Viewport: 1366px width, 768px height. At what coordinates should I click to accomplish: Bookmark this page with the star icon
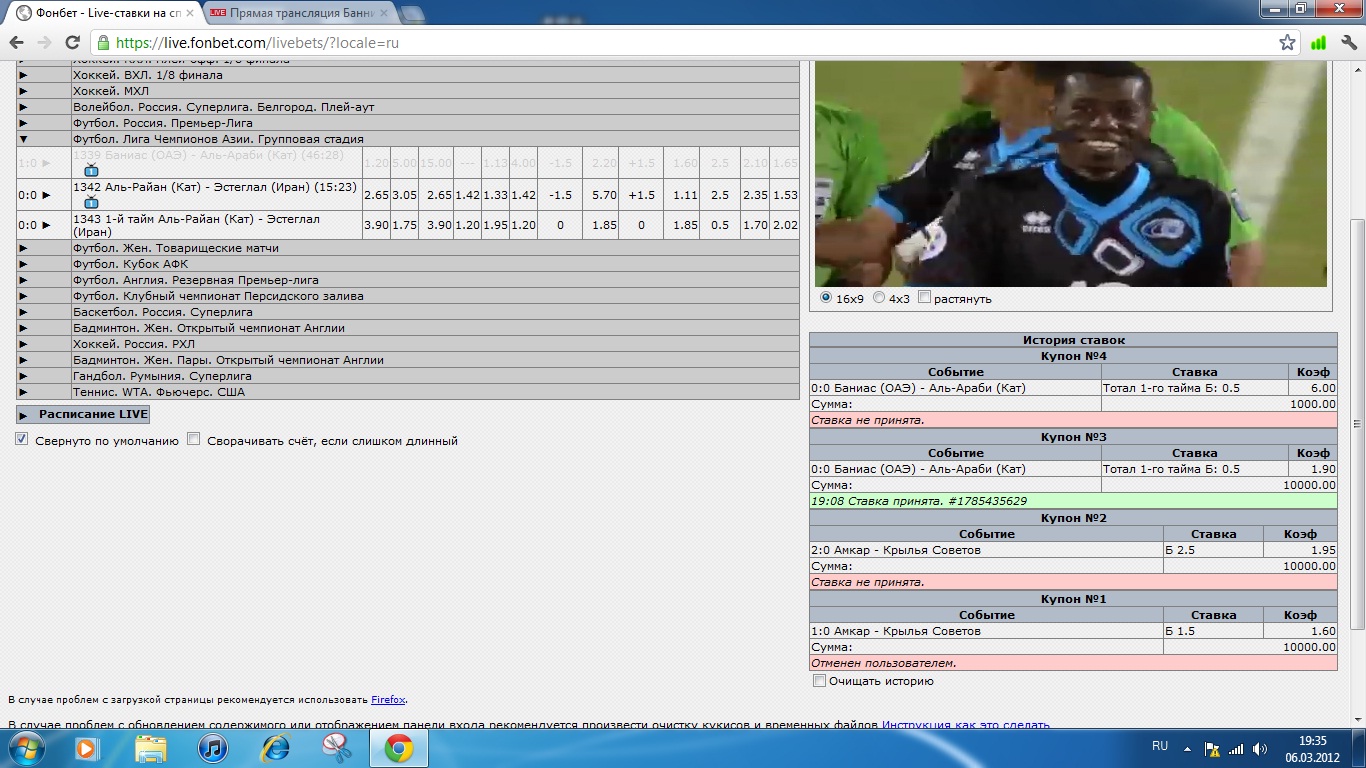[x=1288, y=43]
